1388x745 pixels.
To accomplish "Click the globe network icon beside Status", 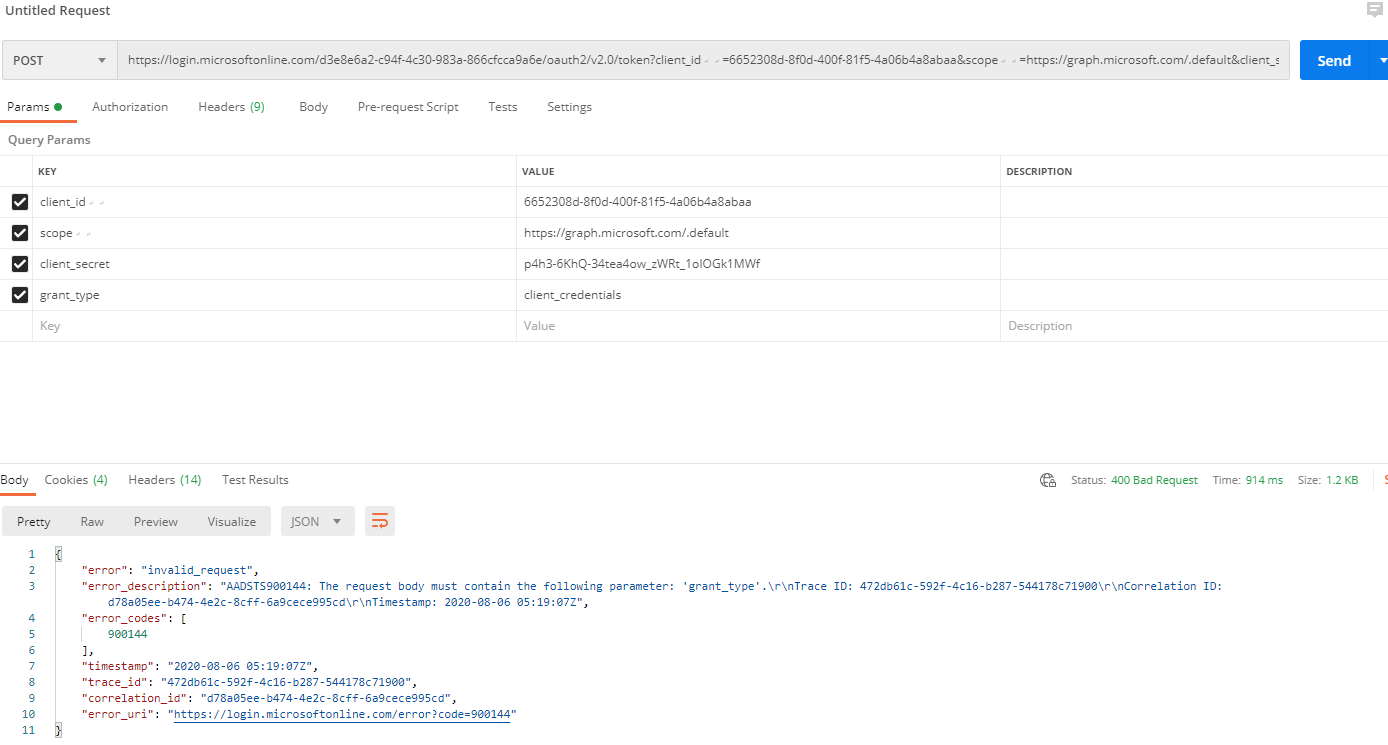I will (1048, 480).
